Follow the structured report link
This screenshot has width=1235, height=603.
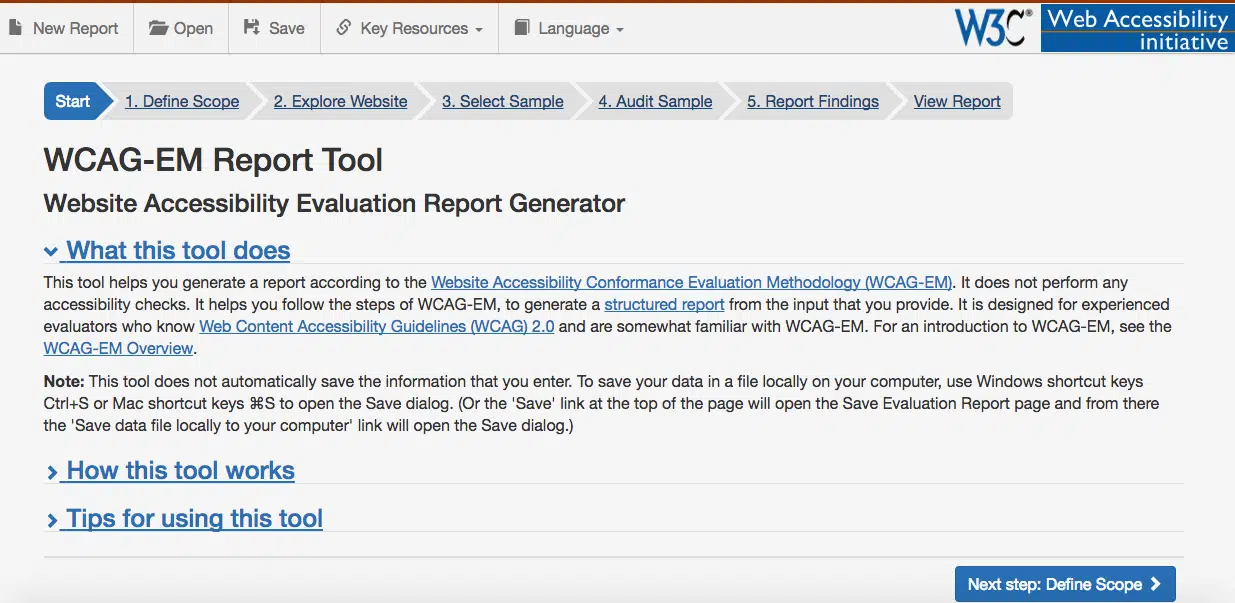664,304
